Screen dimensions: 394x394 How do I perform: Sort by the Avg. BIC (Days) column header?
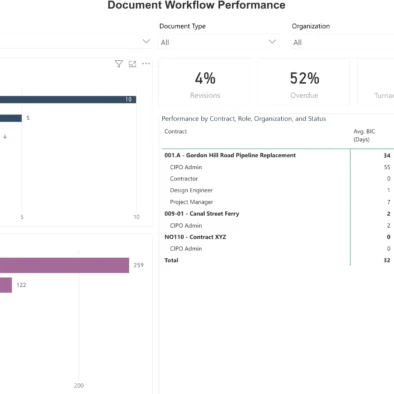364,135
